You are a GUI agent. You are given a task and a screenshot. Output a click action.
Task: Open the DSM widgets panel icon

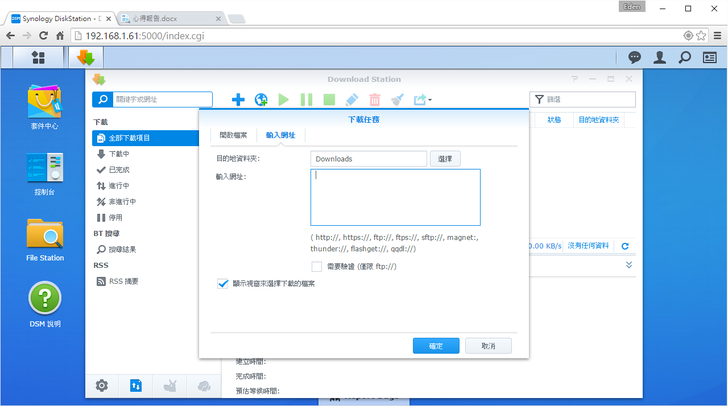[x=709, y=58]
